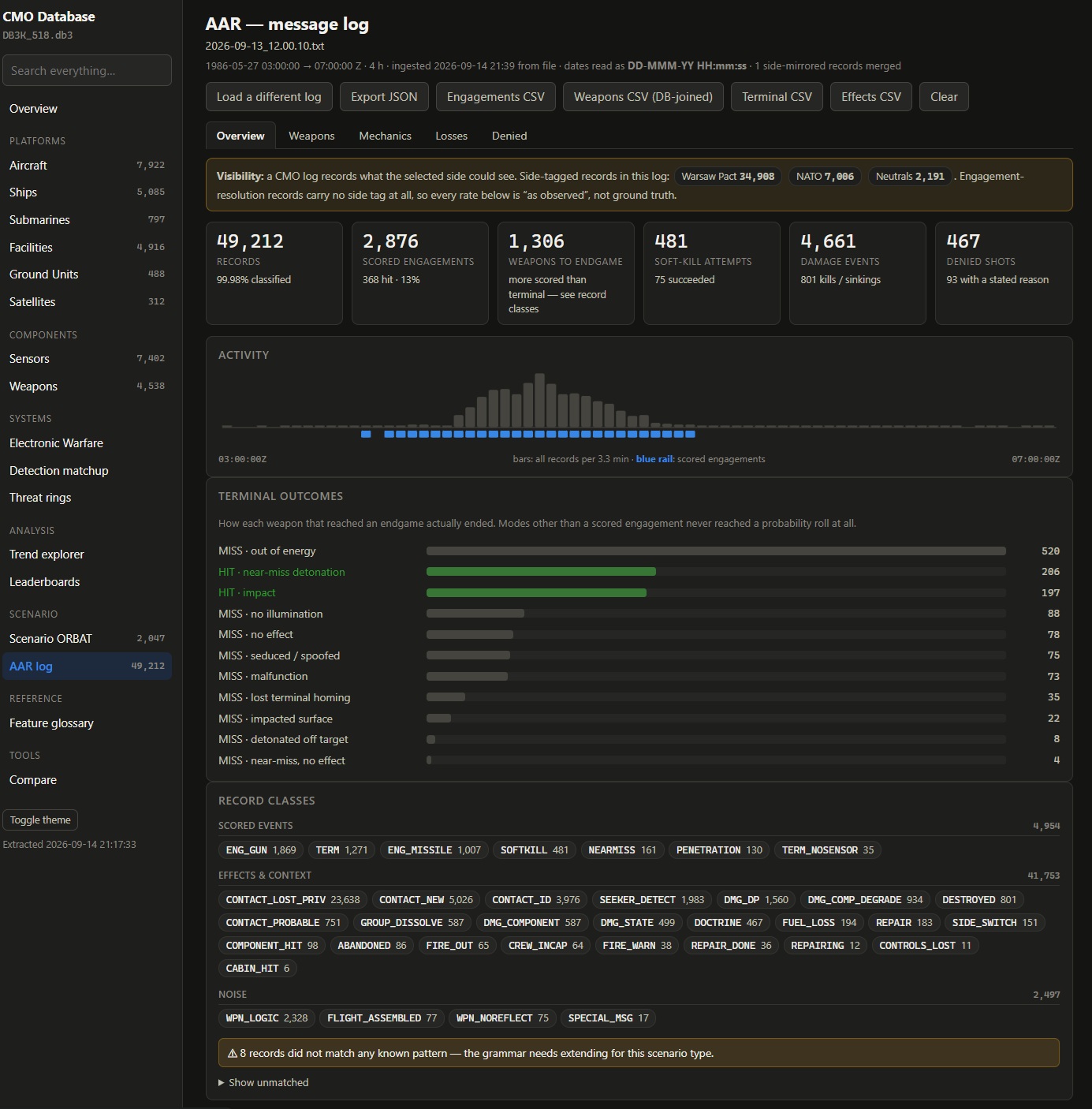This screenshot has width=1092, height=1109.
Task: Click the 'MISS · seduced / spoofed' row label
Action: pos(279,655)
